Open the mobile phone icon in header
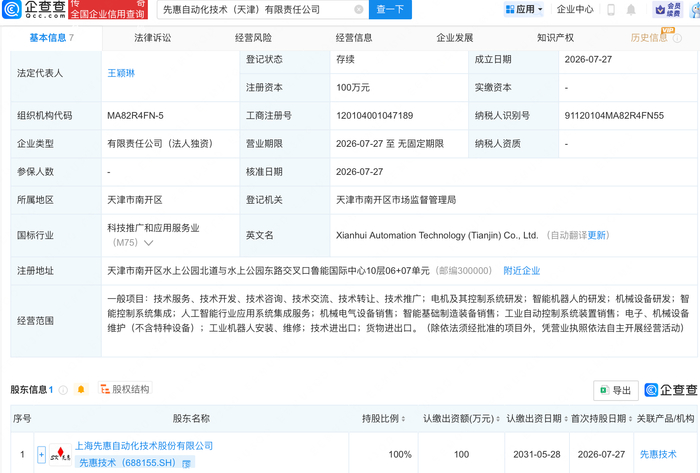The height and width of the screenshot is (473, 700). point(611,9)
